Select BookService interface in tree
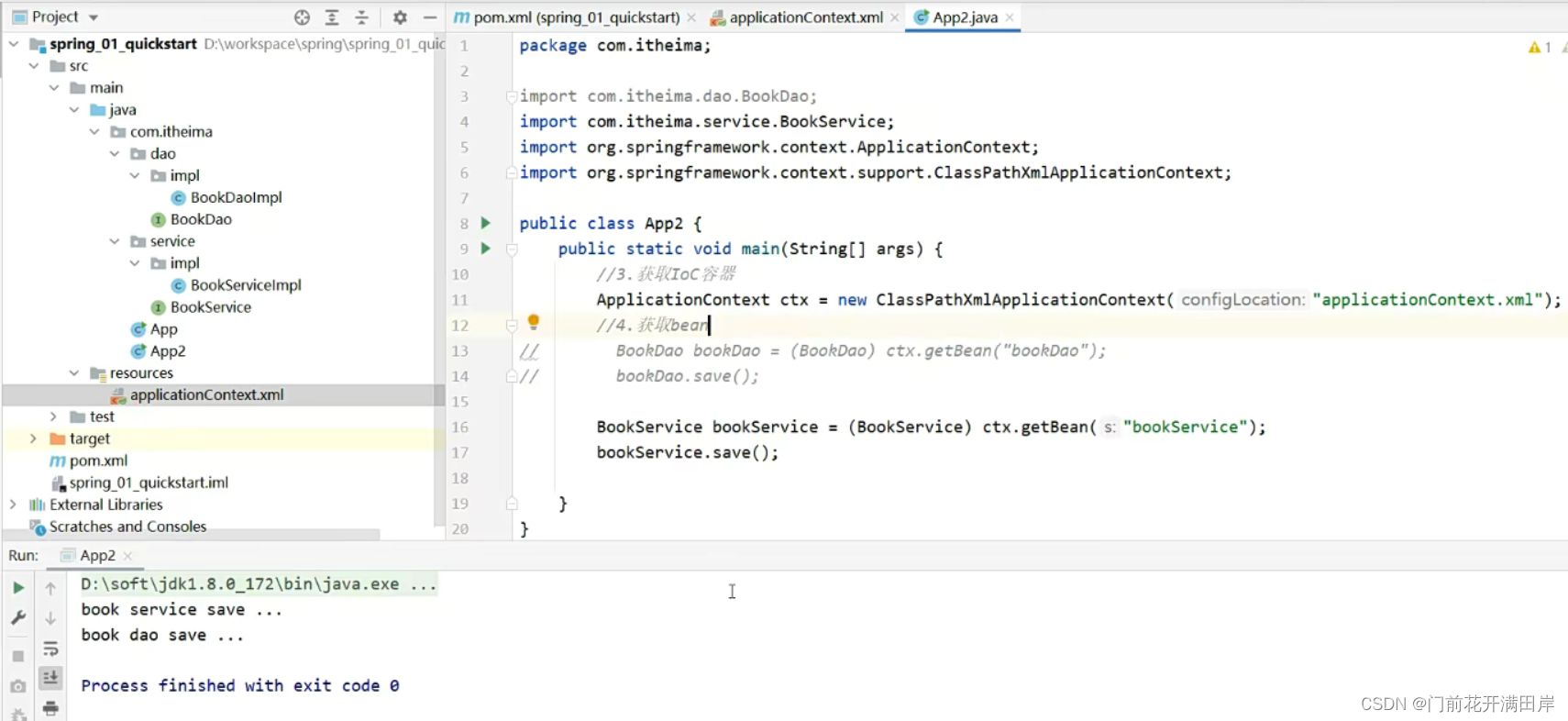This screenshot has height=721, width=1568. (x=211, y=307)
